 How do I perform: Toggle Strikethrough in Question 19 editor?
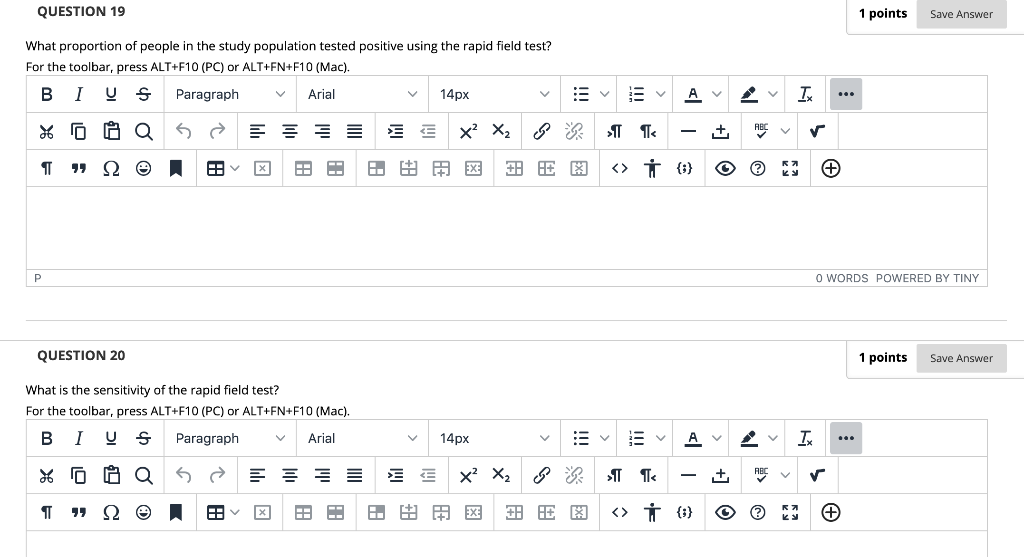(x=144, y=94)
